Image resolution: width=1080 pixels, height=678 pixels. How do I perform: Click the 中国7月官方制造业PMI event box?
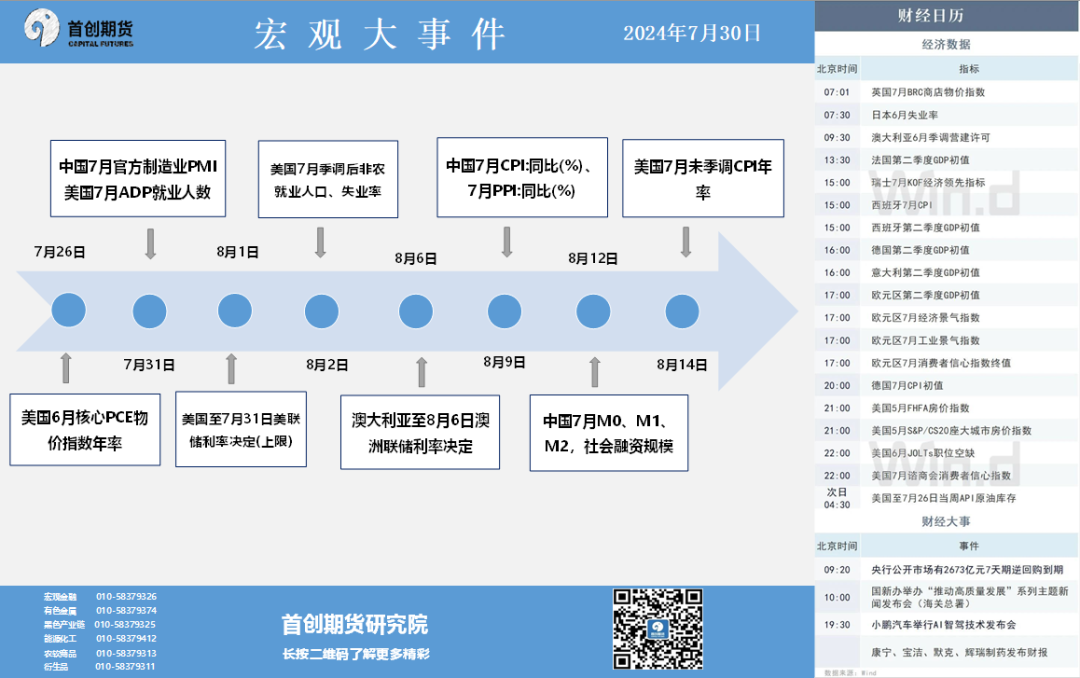tap(138, 178)
